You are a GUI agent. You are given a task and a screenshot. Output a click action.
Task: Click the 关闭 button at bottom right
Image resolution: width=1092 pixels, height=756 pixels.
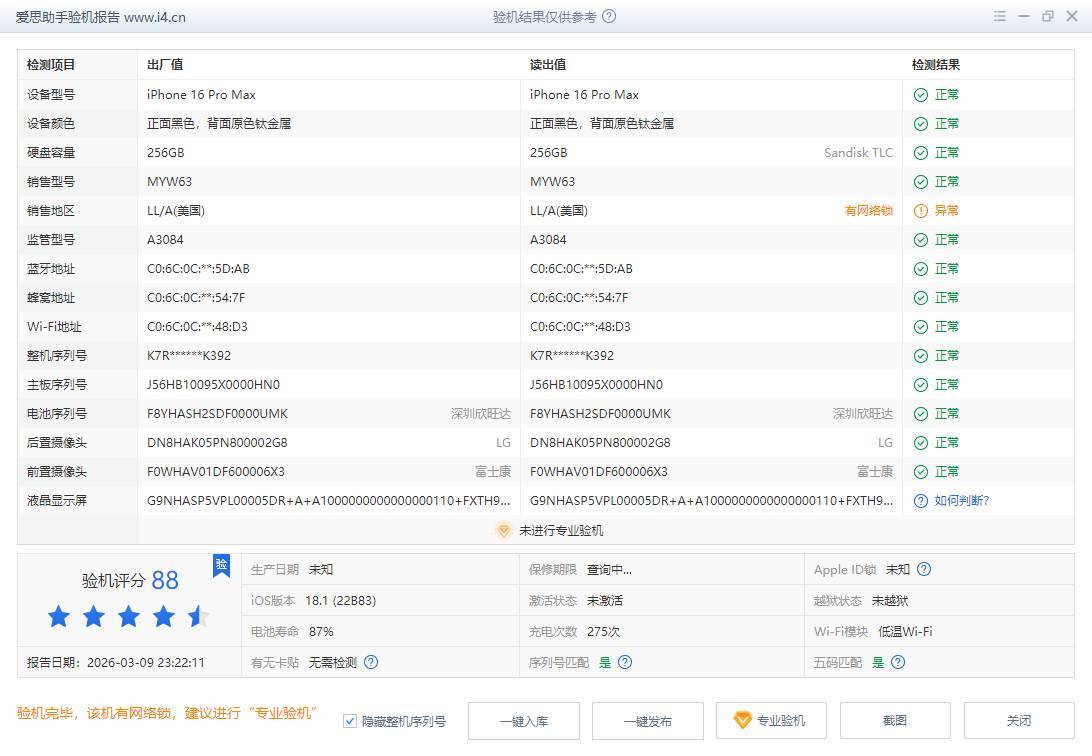coord(1018,721)
